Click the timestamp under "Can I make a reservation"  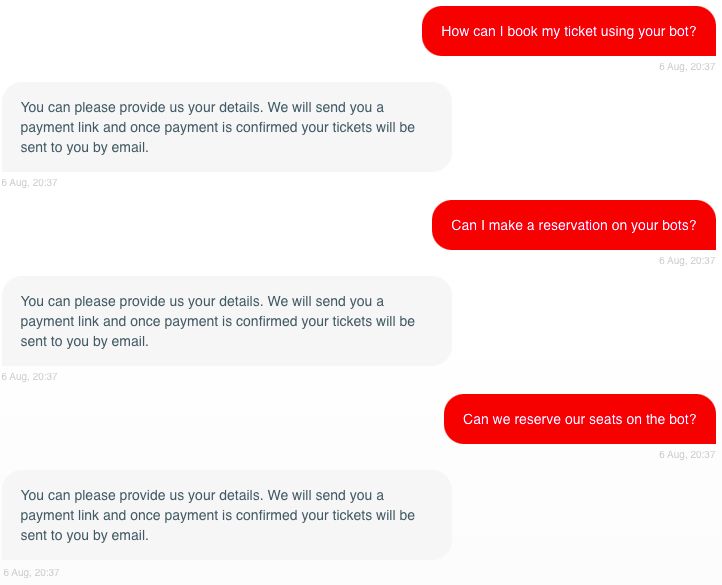[687, 261]
